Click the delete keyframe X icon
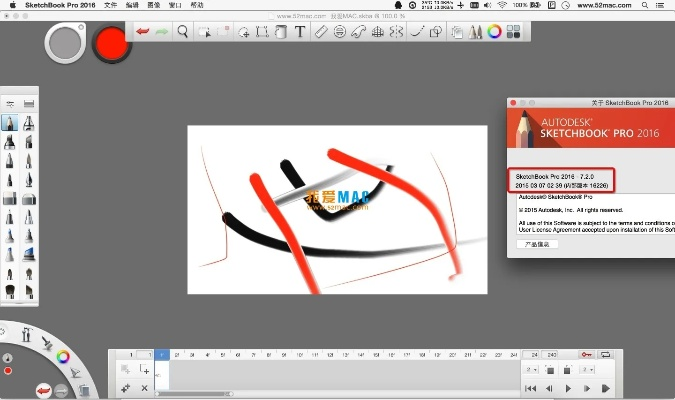 (145, 387)
